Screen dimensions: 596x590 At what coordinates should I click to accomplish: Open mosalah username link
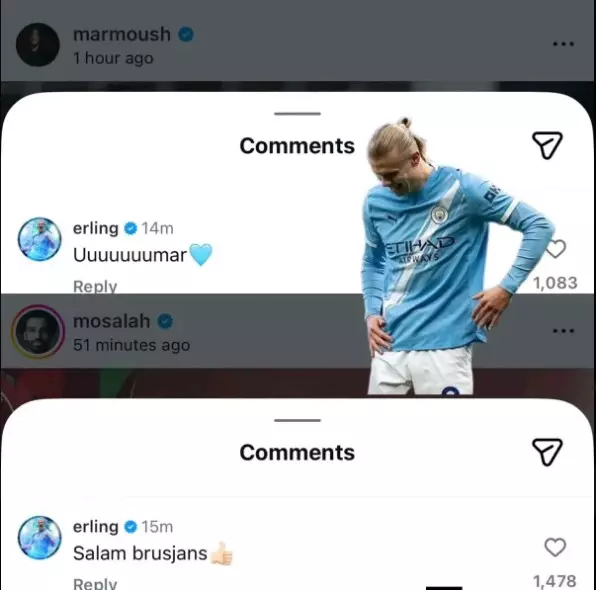pos(111,321)
